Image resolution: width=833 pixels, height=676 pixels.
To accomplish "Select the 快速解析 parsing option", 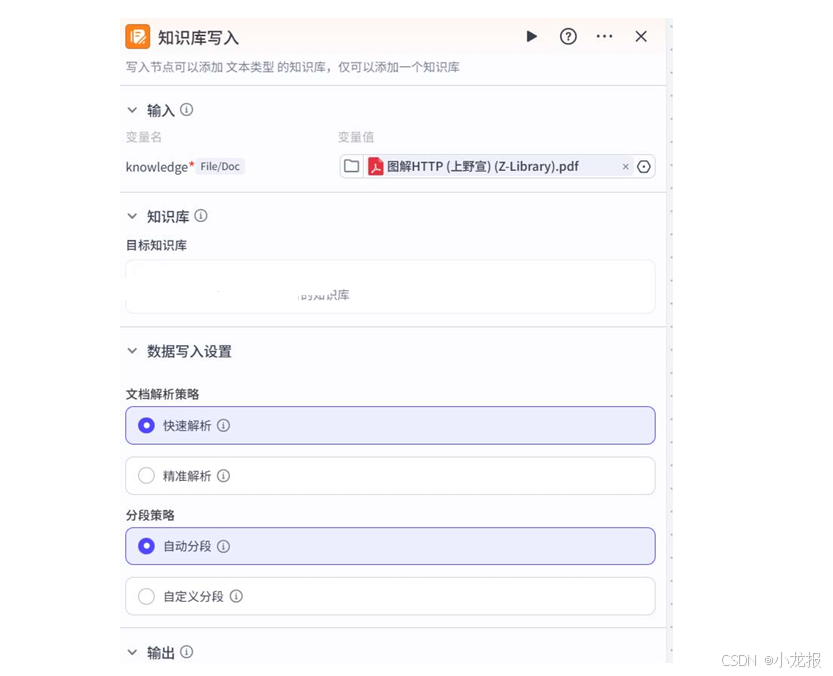I will click(146, 425).
